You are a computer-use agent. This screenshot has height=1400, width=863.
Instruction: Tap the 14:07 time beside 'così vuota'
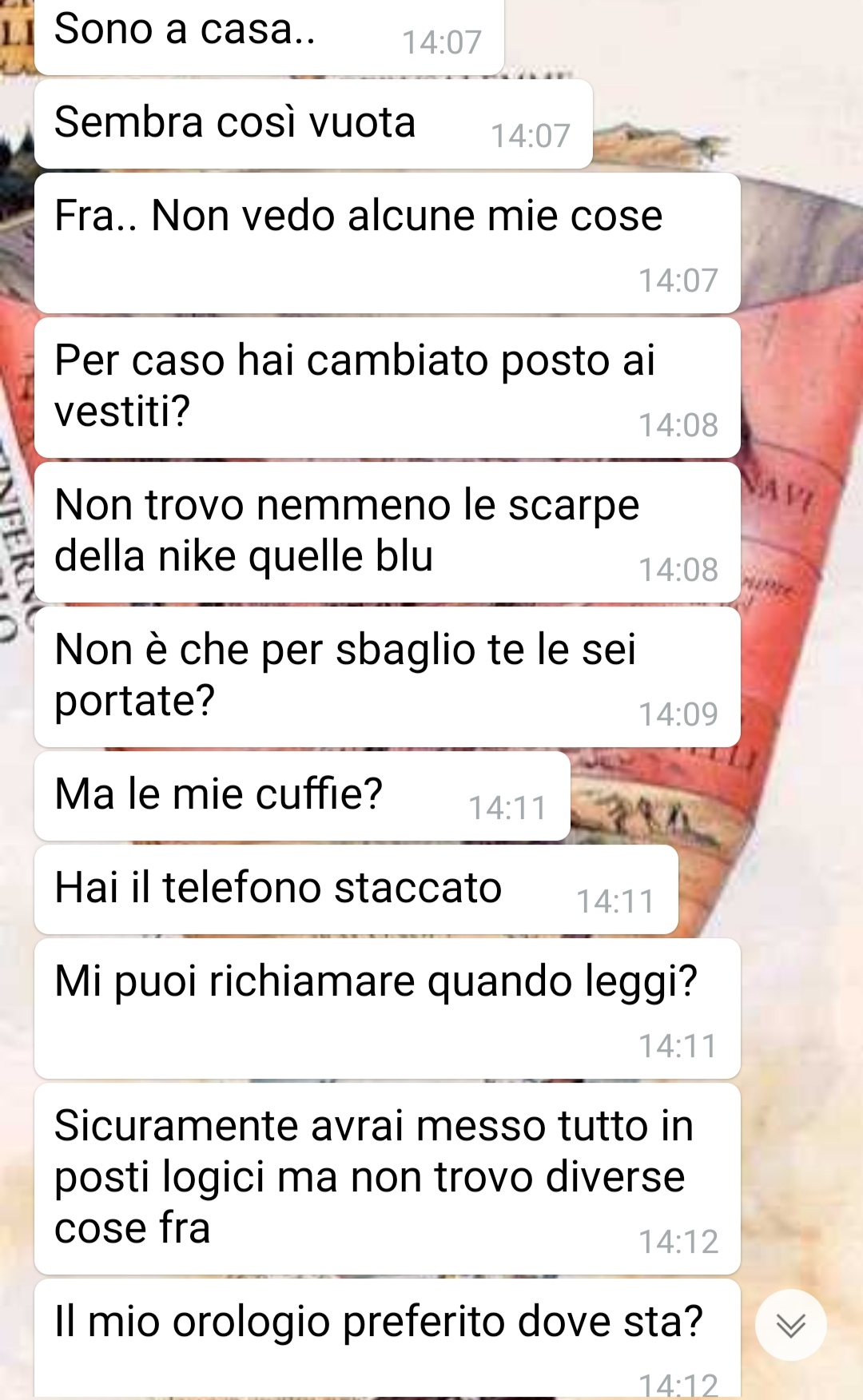click(531, 136)
